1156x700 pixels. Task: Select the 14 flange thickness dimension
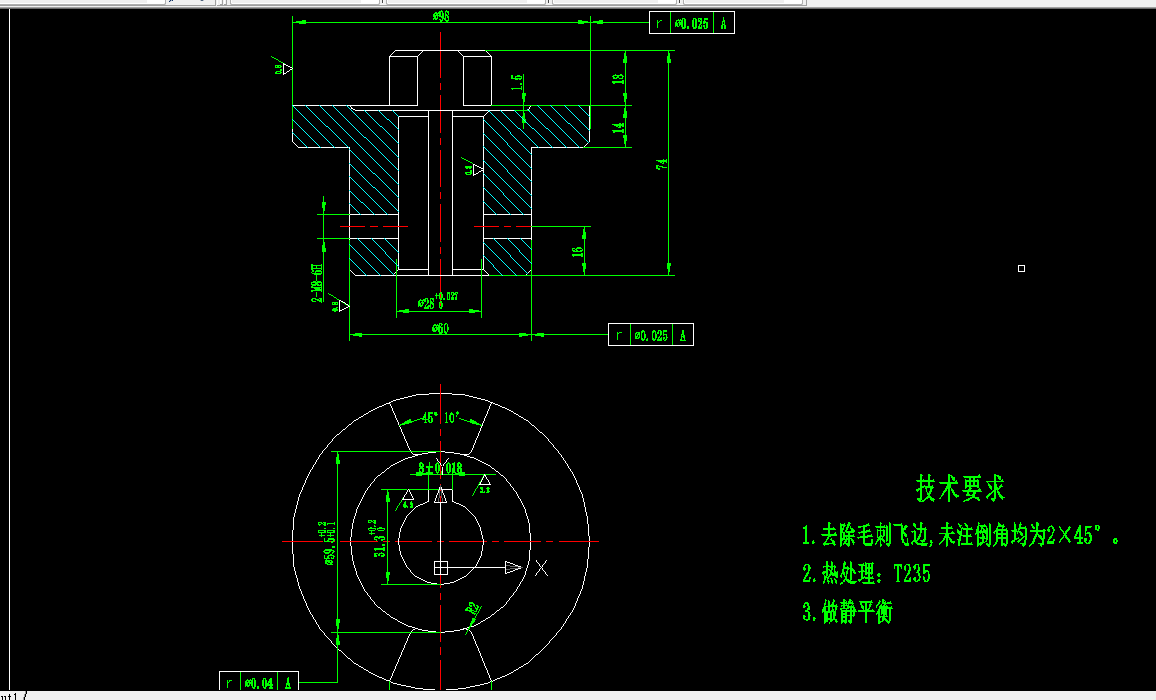tap(619, 127)
